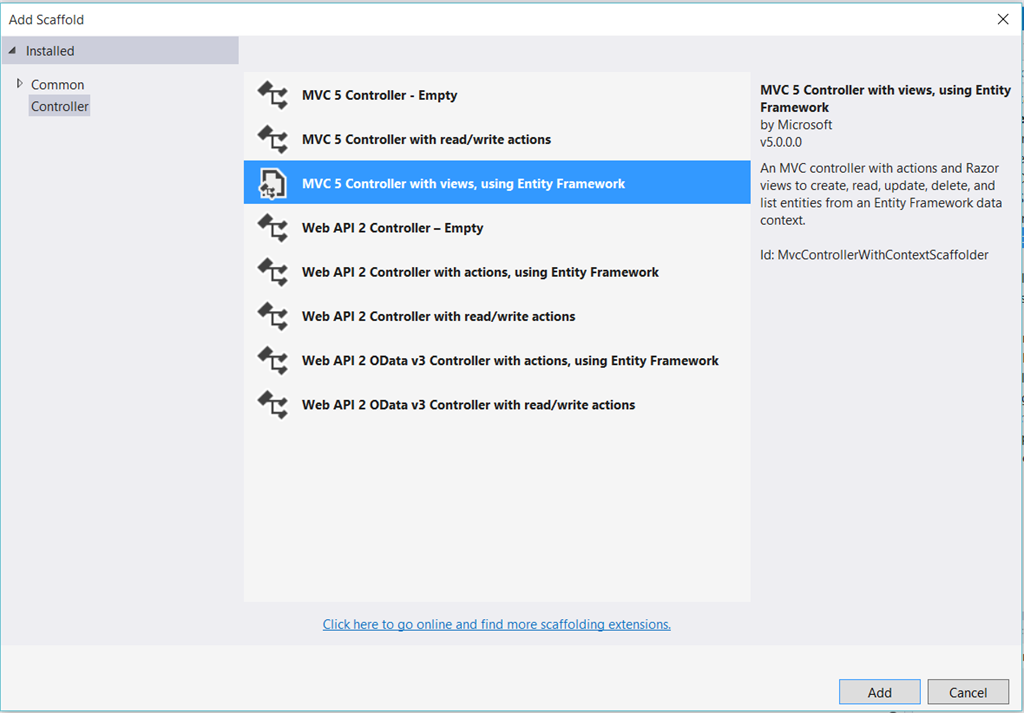Expand the Common tree node arrow
Screen dimensions: 1024x713
pyautogui.click(x=20, y=84)
